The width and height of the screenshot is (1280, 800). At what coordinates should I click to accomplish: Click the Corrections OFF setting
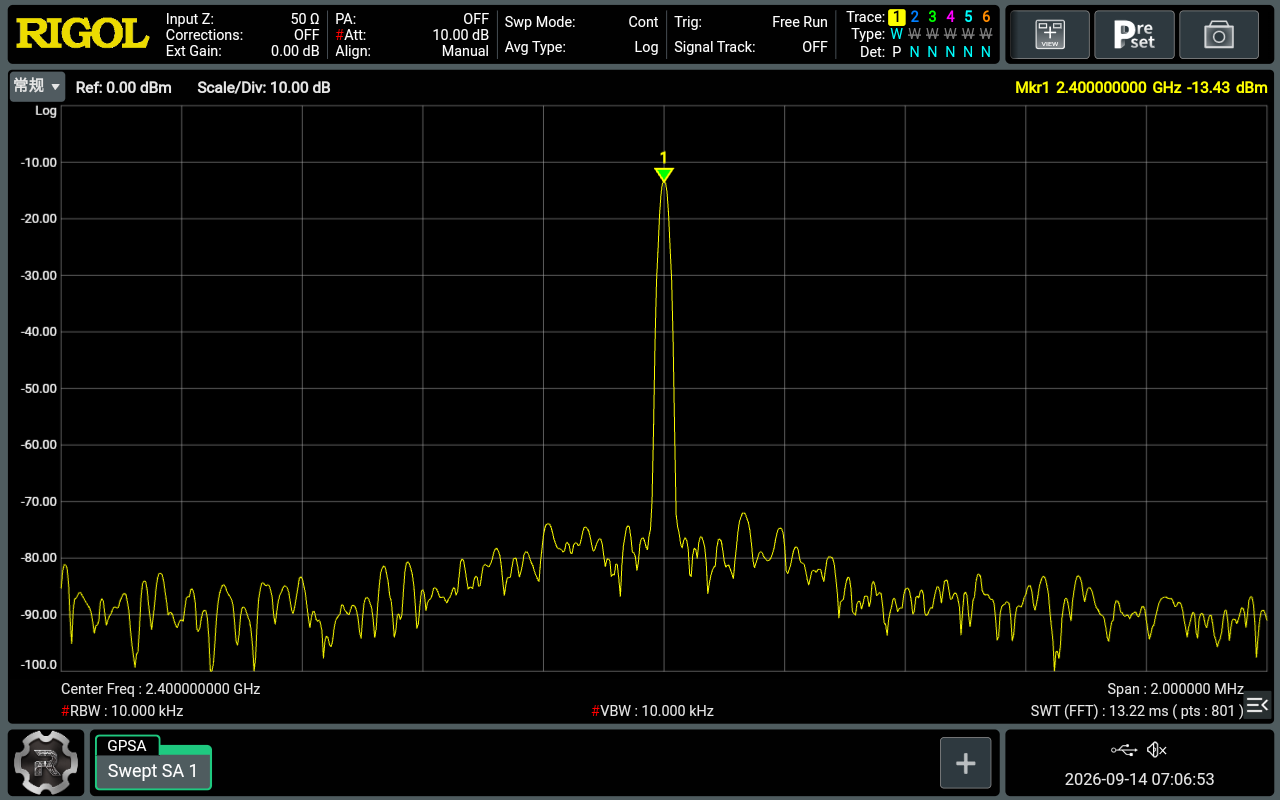click(243, 35)
